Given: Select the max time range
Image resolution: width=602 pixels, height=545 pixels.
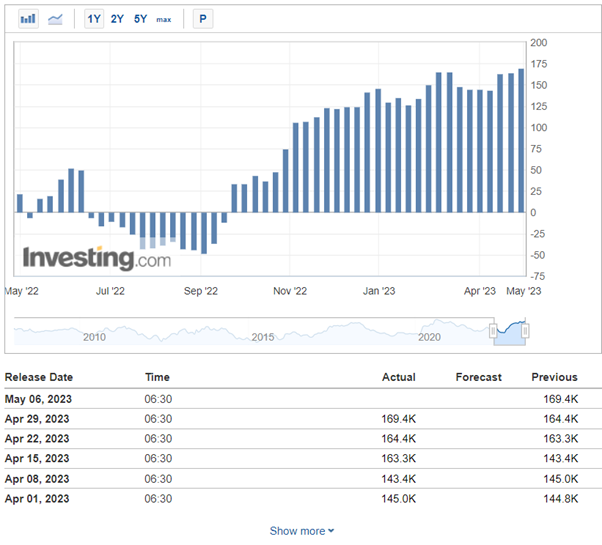Looking at the screenshot, I should coord(163,19).
